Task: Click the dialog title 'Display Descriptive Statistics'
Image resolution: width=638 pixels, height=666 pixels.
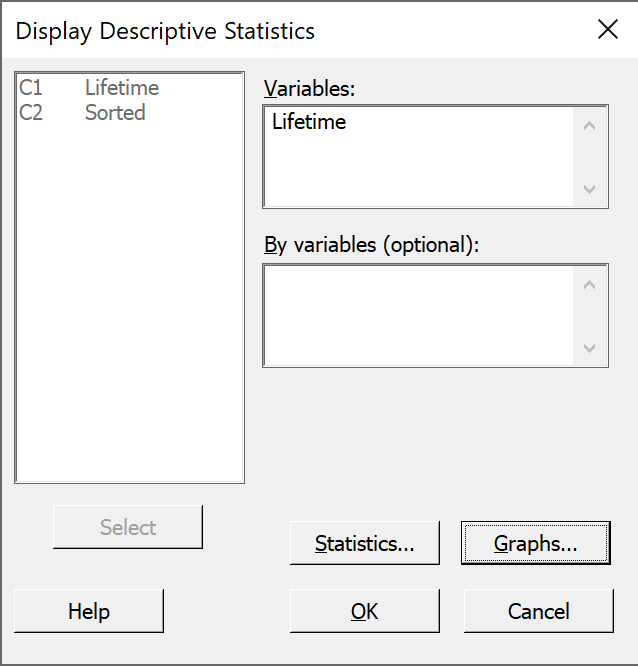Action: pos(165,31)
